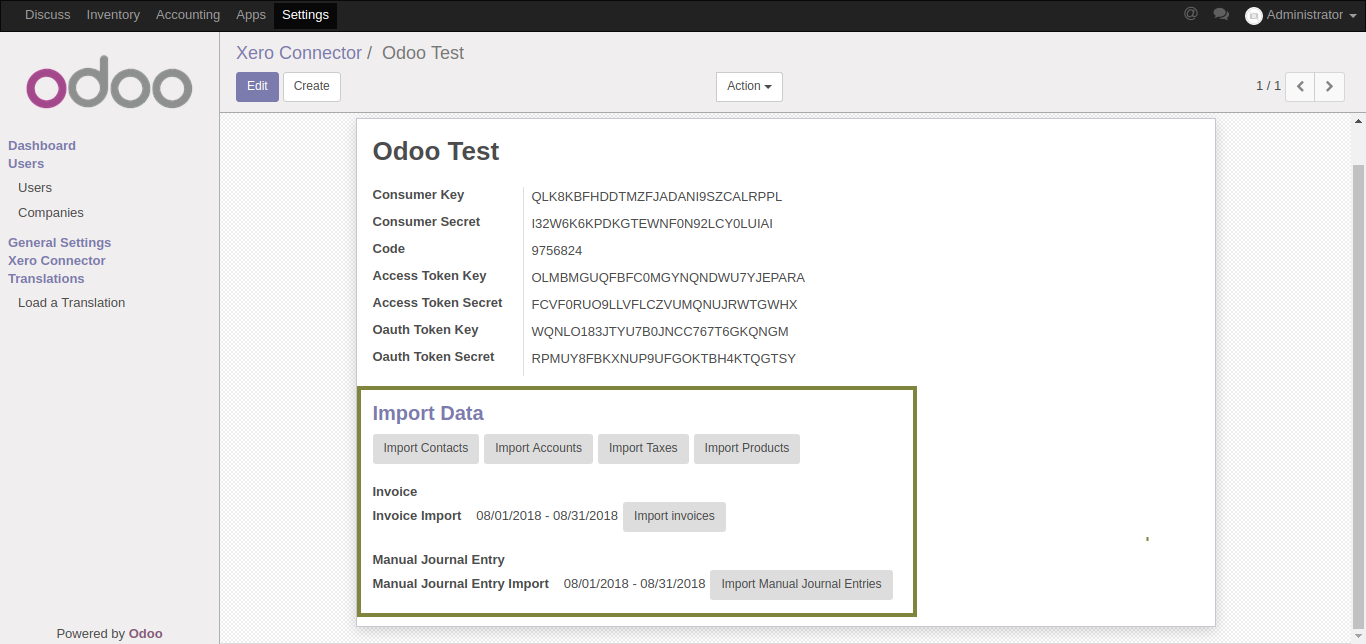Click the Invoice Import date range
This screenshot has height=644, width=1366.
(x=547, y=516)
